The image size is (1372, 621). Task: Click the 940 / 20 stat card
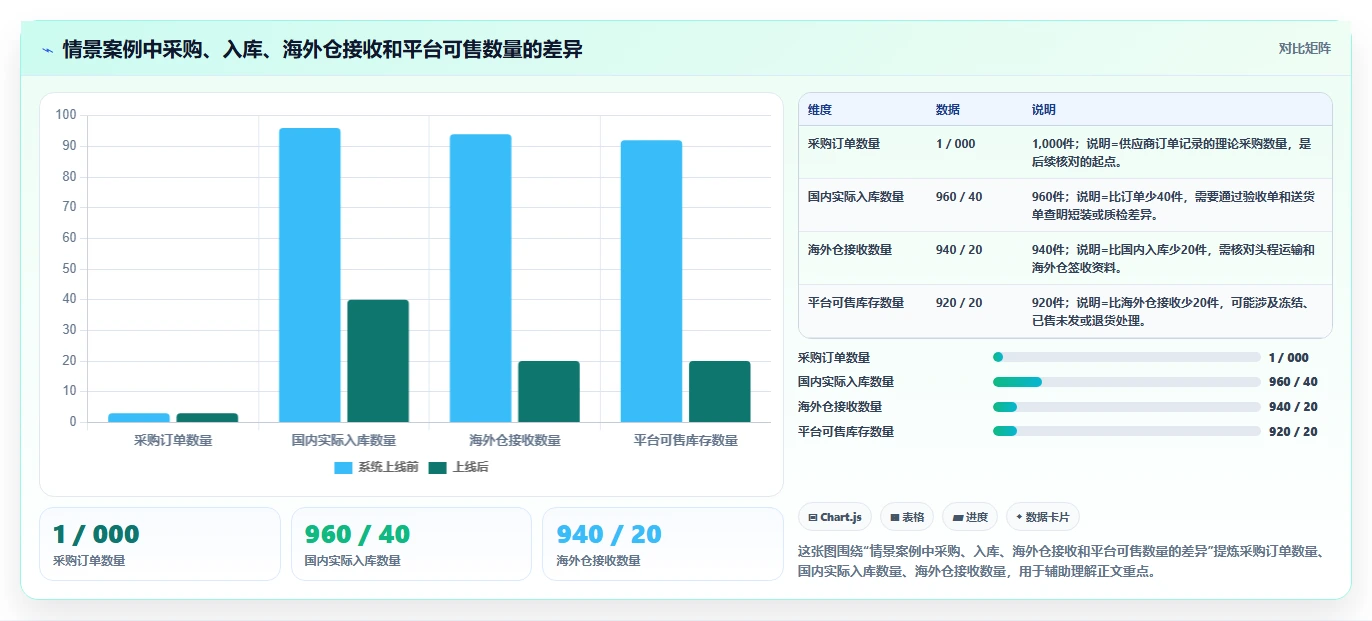(x=662, y=544)
